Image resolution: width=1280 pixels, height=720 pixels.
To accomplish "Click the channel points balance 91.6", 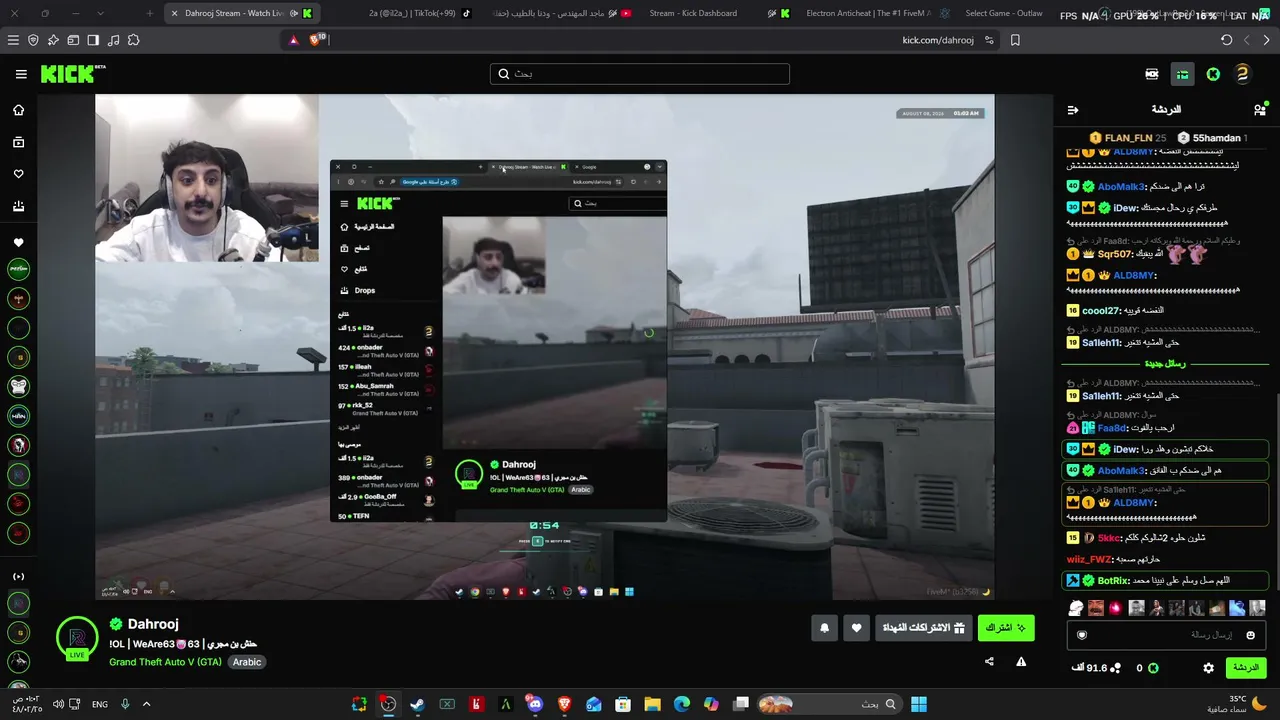I will (1096, 668).
